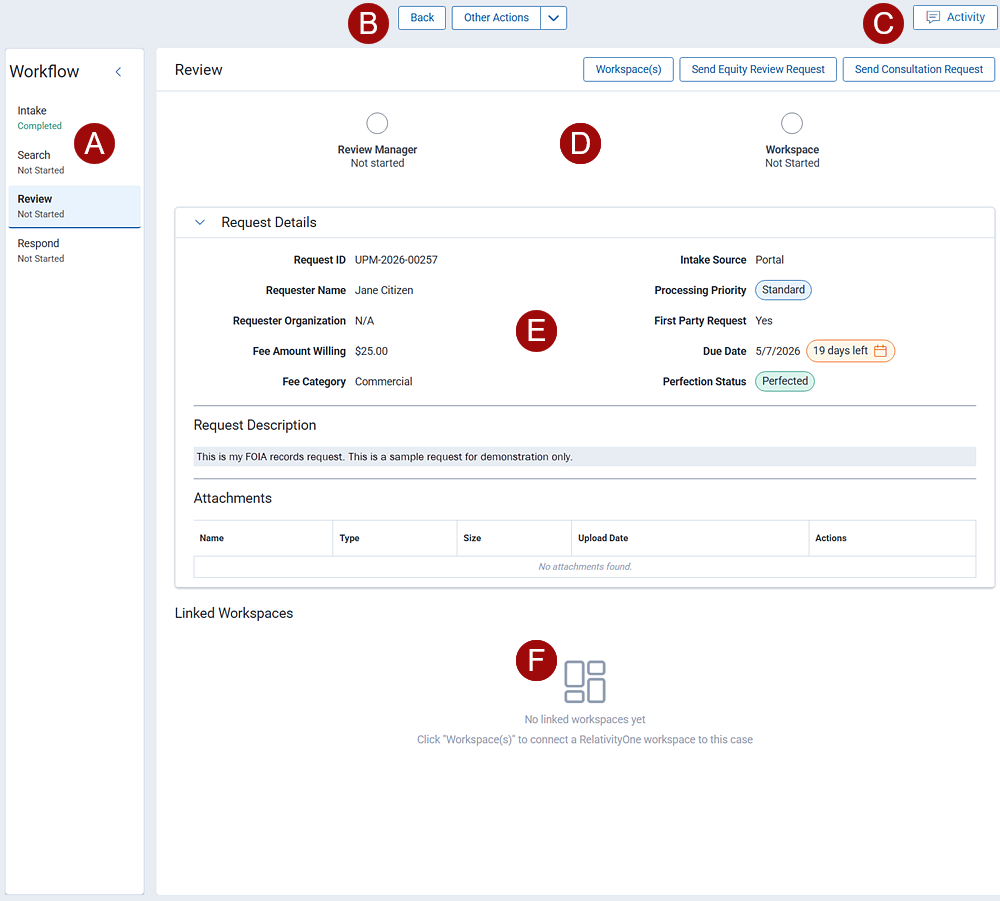Viewport: 1000px width, 901px height.
Task: Collapse the Workflow sidebar chevron
Action: tap(118, 72)
